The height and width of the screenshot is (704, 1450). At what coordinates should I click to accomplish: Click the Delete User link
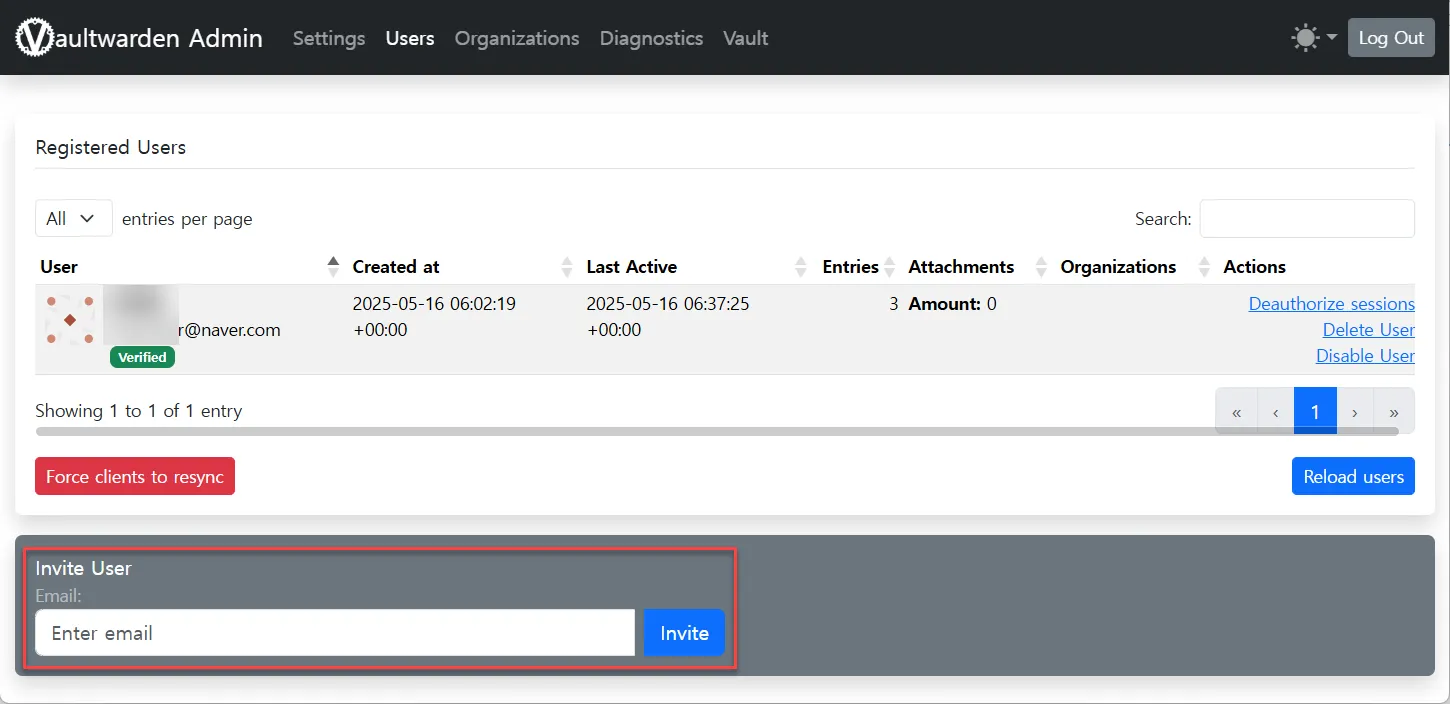(x=1369, y=330)
